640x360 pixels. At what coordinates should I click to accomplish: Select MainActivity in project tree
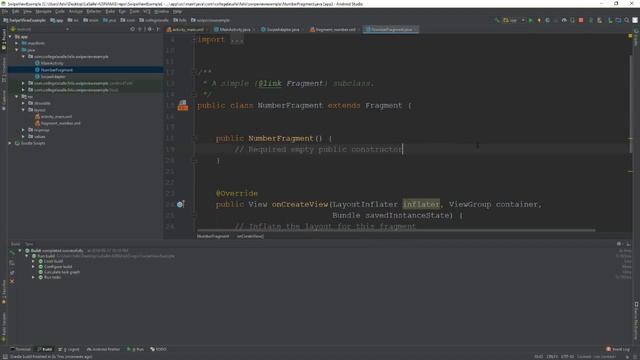[x=52, y=63]
